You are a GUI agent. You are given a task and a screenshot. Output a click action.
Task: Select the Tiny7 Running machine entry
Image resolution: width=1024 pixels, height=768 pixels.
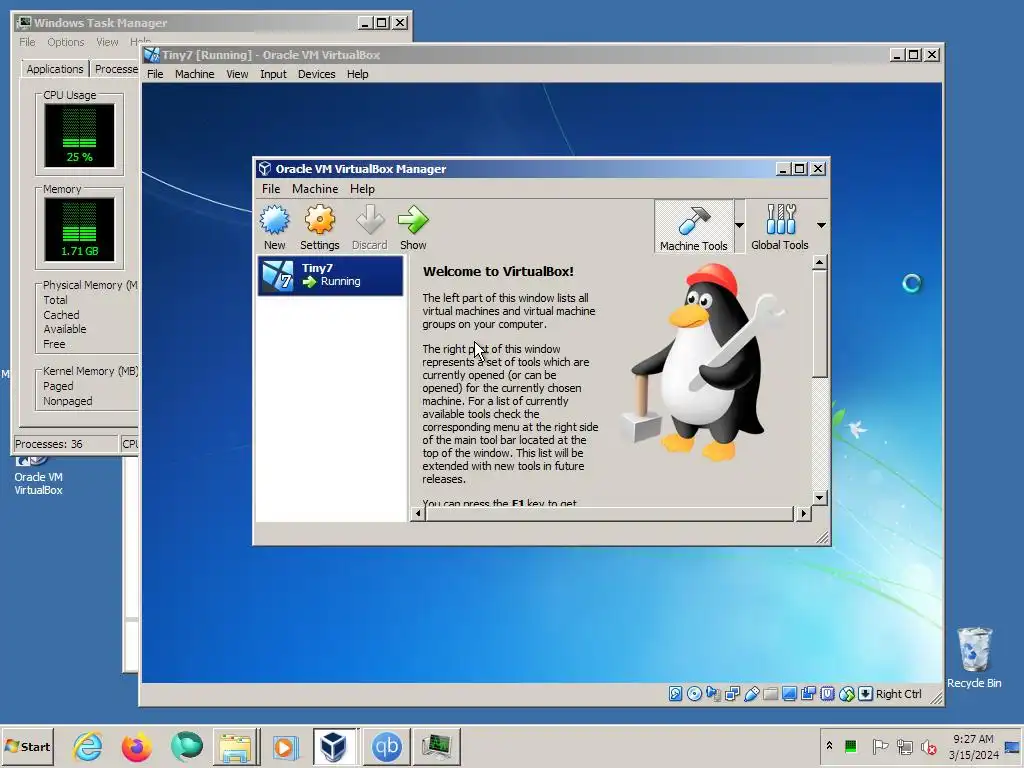[330, 275]
